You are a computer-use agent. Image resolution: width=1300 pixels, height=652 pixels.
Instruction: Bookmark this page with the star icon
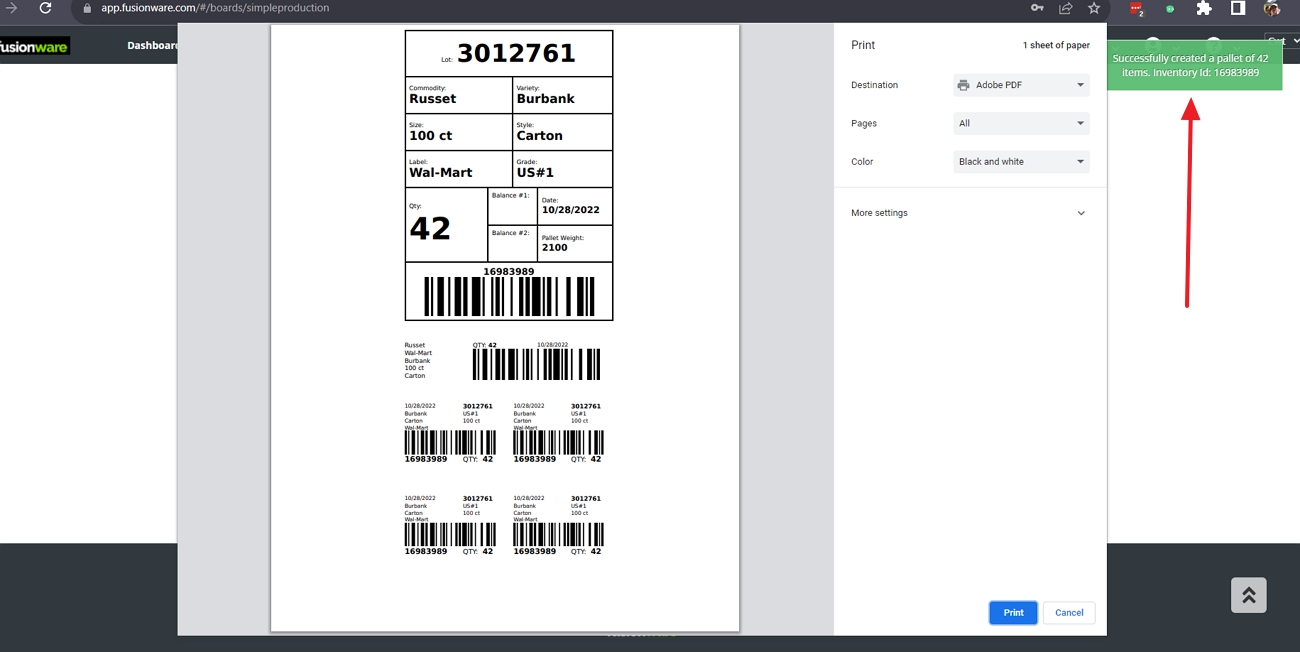(1094, 8)
